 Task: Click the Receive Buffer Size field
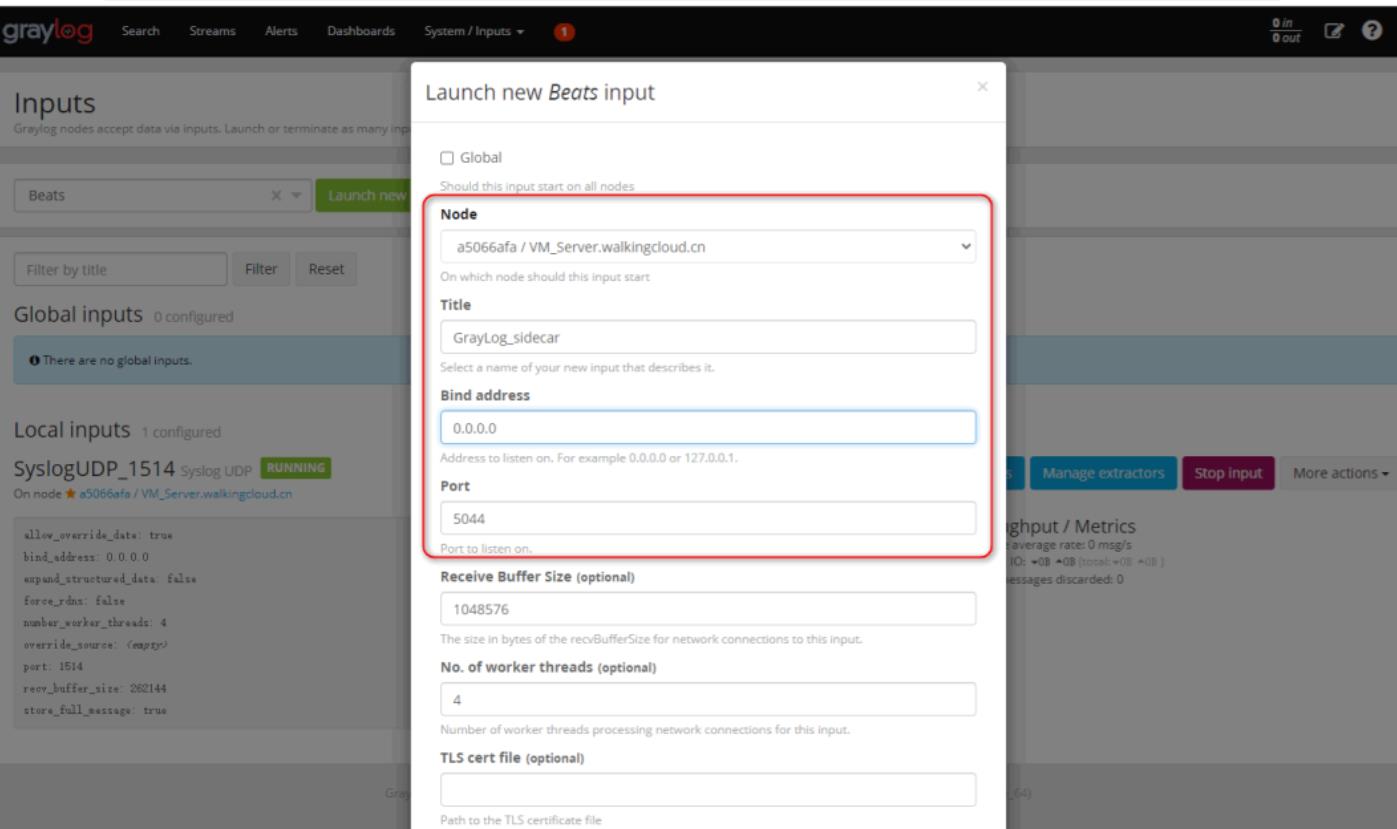tap(708, 608)
